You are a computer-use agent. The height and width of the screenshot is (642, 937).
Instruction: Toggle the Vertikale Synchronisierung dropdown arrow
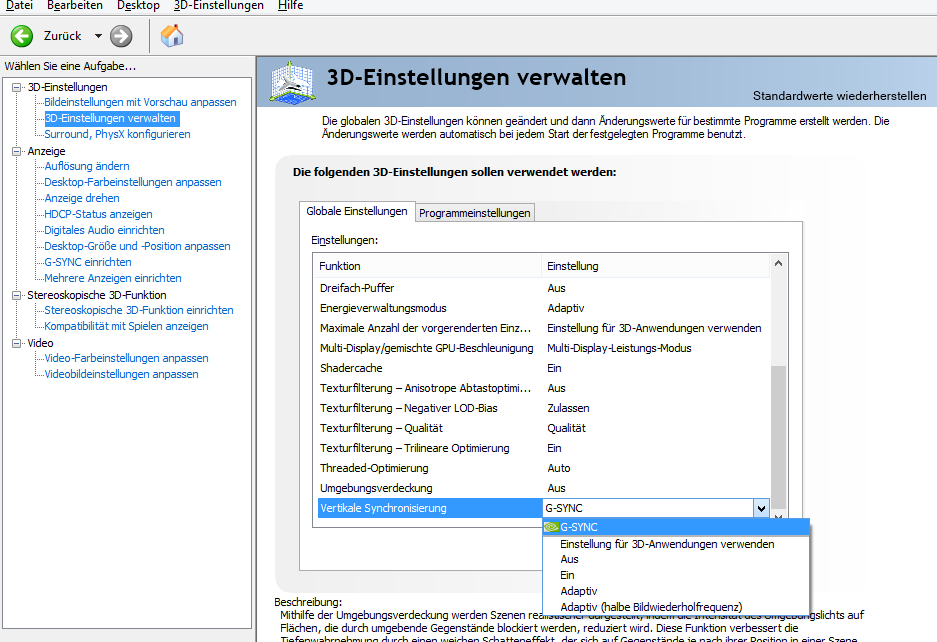pyautogui.click(x=761, y=509)
